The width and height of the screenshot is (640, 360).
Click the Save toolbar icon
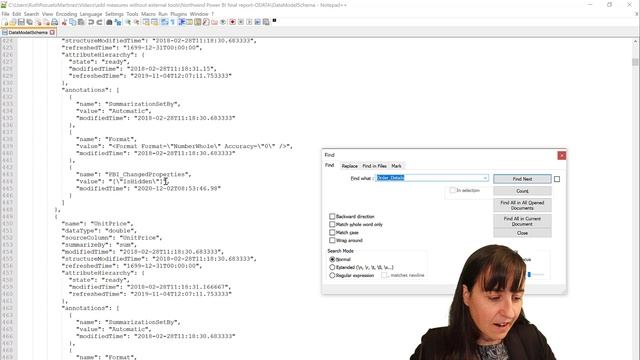tap(21, 22)
